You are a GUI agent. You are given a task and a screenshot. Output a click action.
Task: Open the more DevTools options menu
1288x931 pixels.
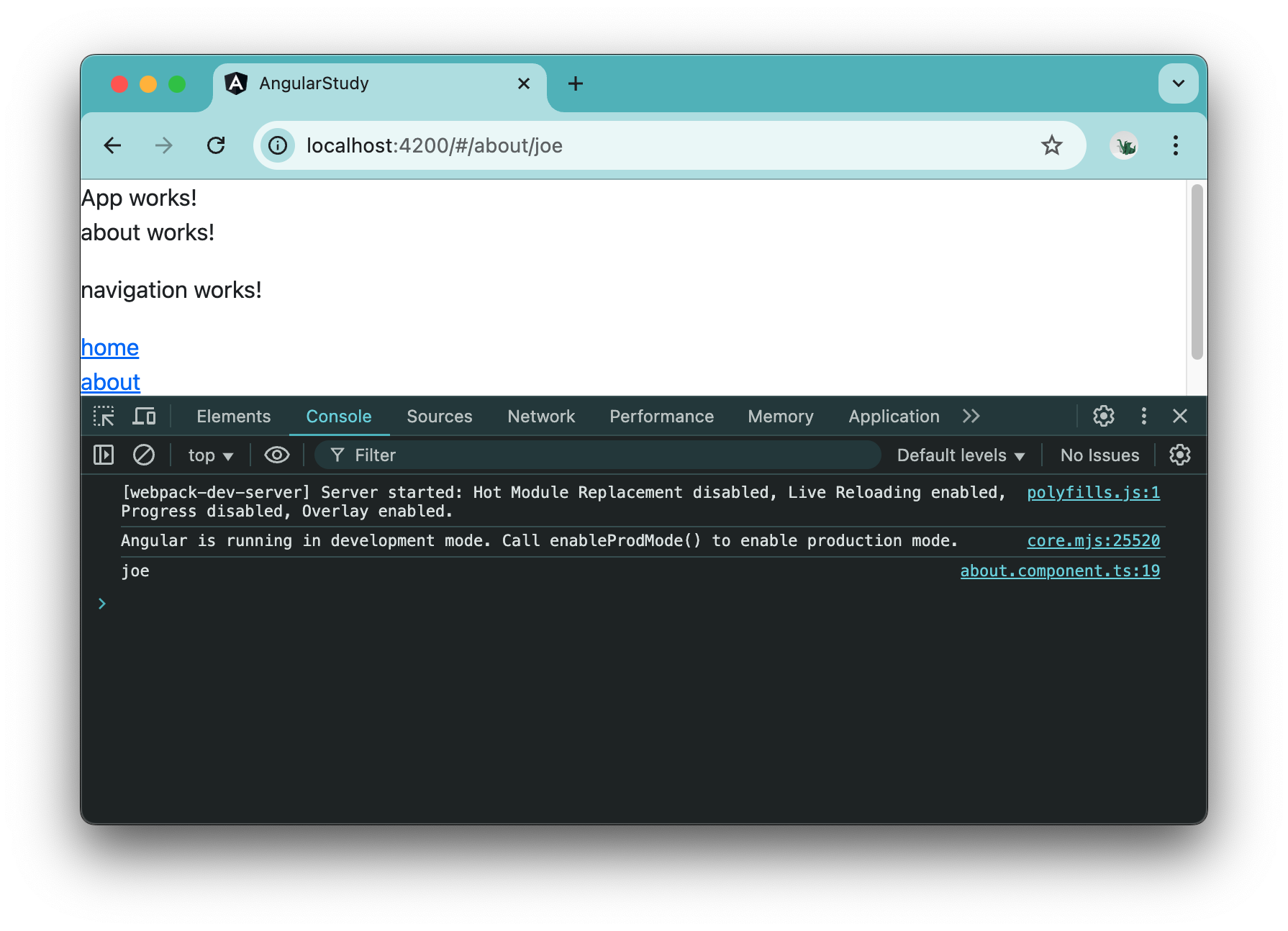[1143, 416]
